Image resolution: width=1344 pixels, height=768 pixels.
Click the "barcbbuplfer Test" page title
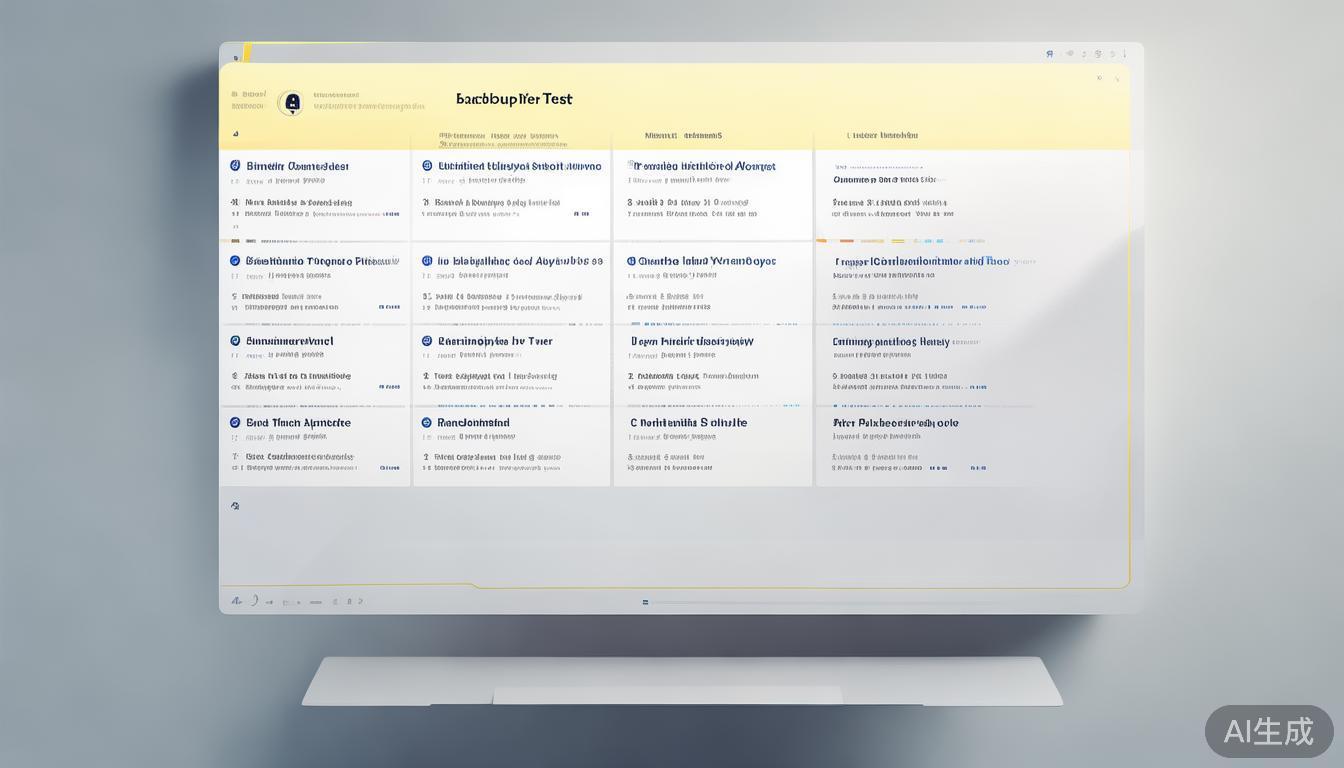[514, 99]
